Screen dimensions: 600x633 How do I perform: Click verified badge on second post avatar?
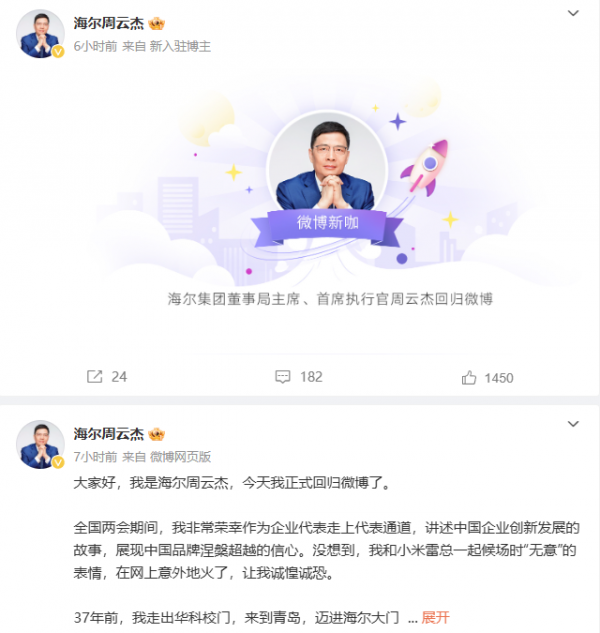coord(58,462)
